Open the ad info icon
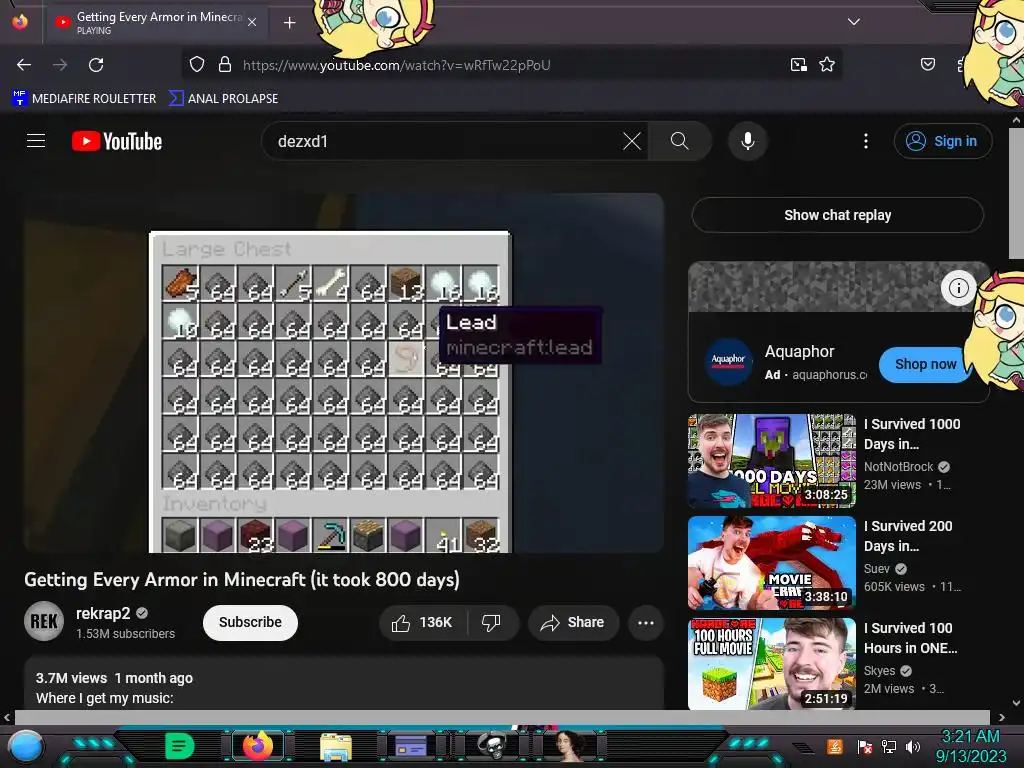1024x768 pixels. coord(958,287)
